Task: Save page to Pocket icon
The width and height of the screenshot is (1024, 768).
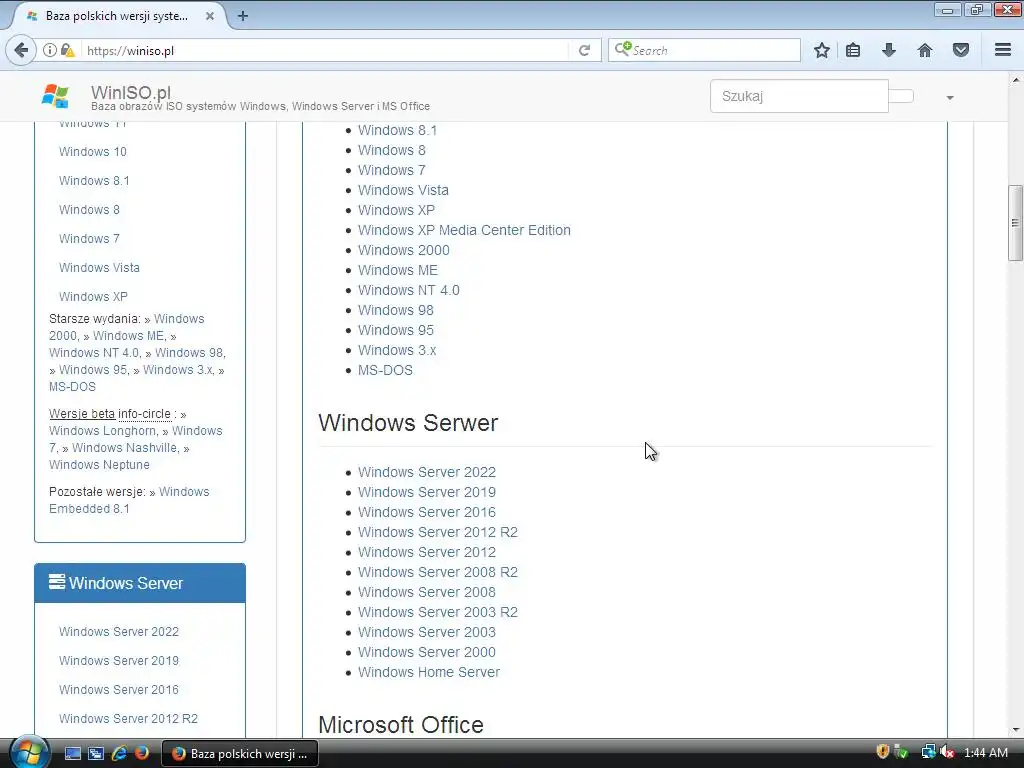Action: tap(961, 50)
